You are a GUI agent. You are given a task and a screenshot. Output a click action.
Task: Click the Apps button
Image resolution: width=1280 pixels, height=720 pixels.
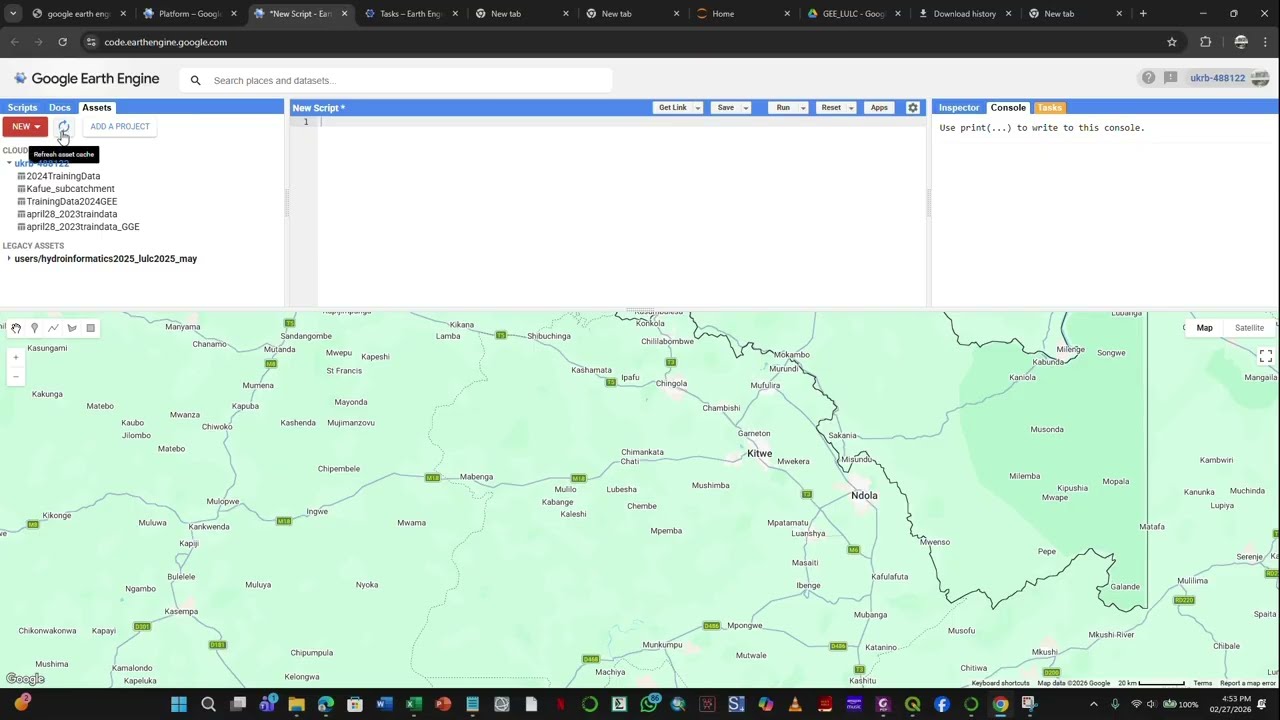(879, 108)
